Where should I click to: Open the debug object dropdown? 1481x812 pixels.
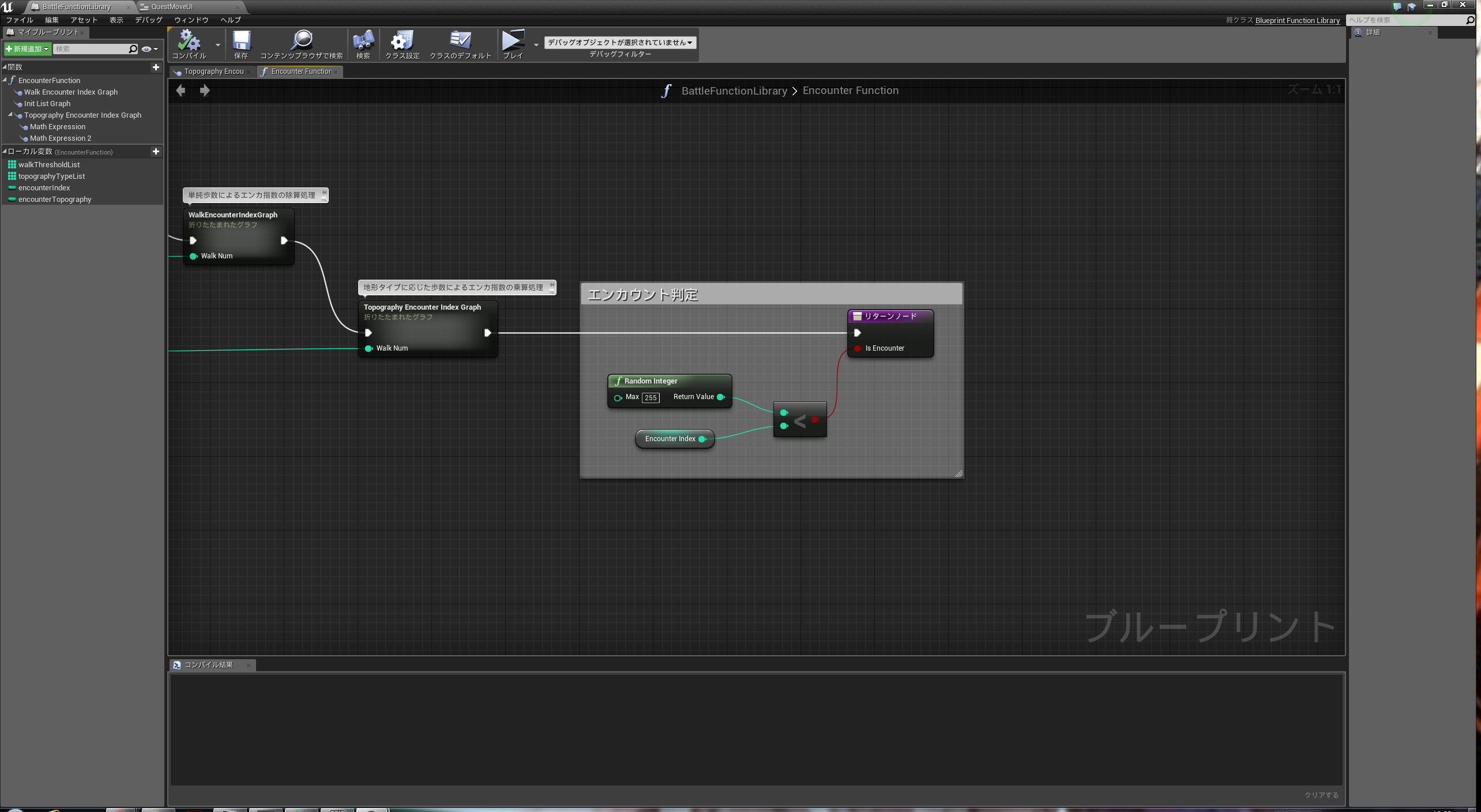click(619, 43)
